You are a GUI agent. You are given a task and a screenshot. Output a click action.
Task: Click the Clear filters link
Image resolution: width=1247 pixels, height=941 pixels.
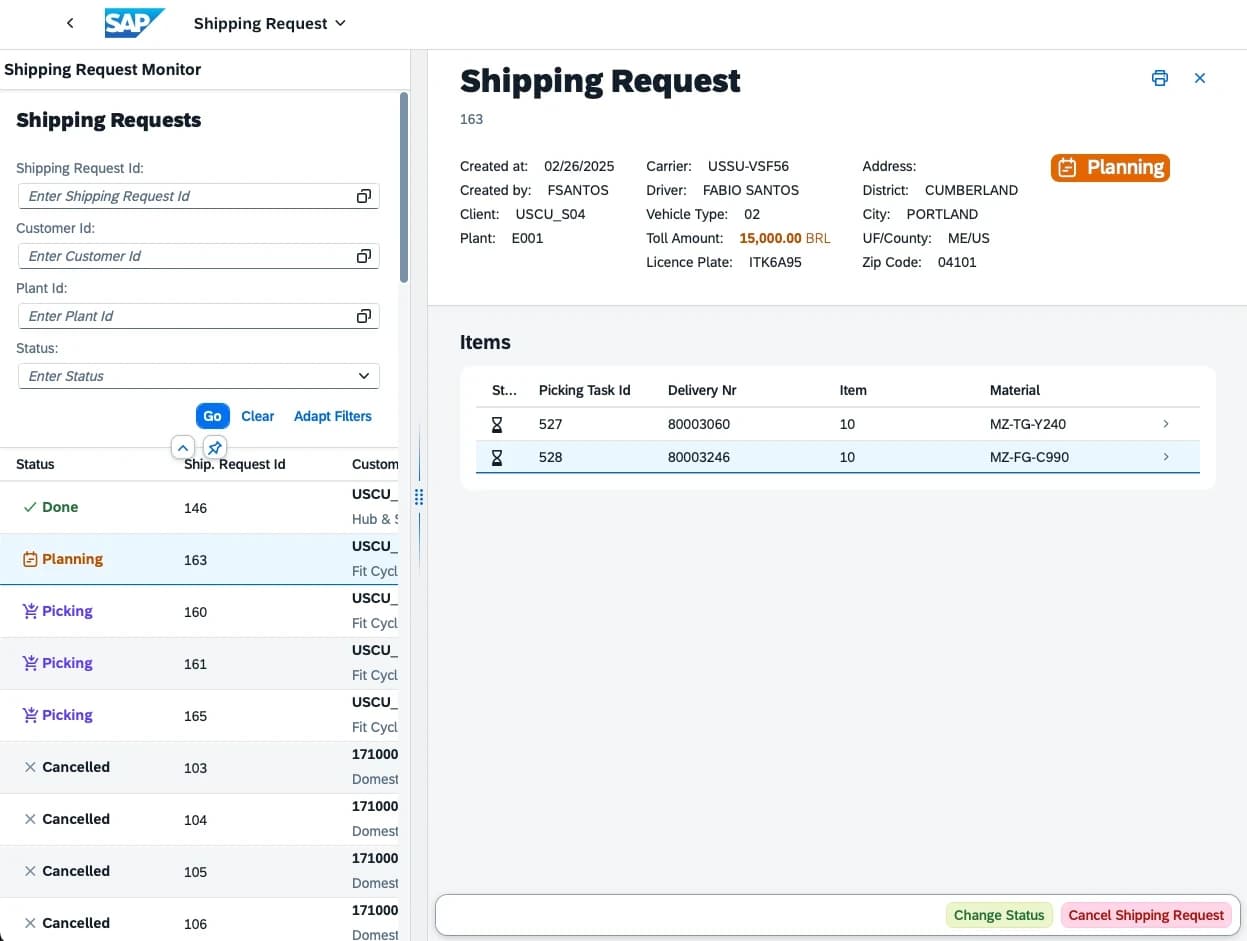(x=257, y=416)
